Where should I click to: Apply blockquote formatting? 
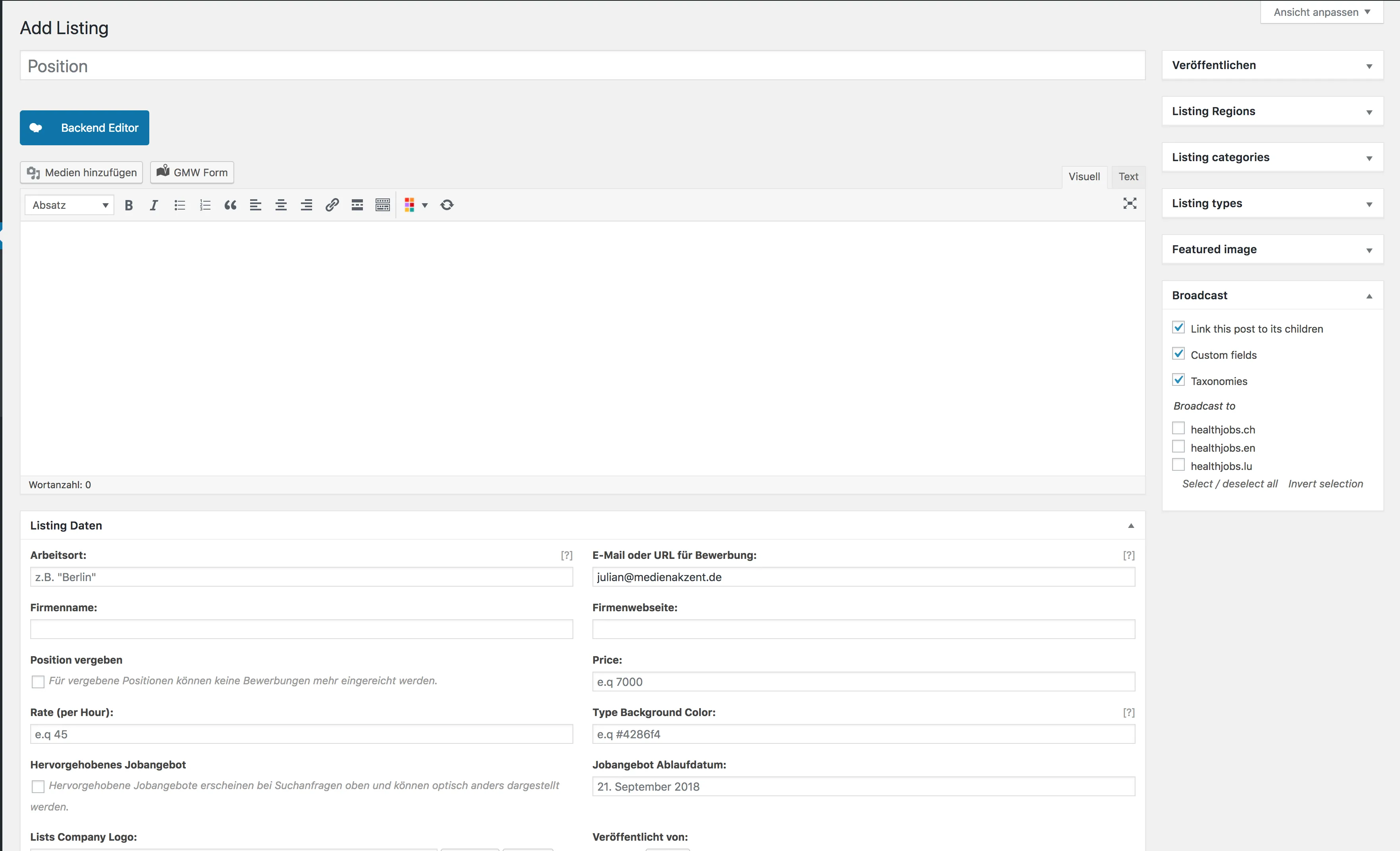click(230, 205)
